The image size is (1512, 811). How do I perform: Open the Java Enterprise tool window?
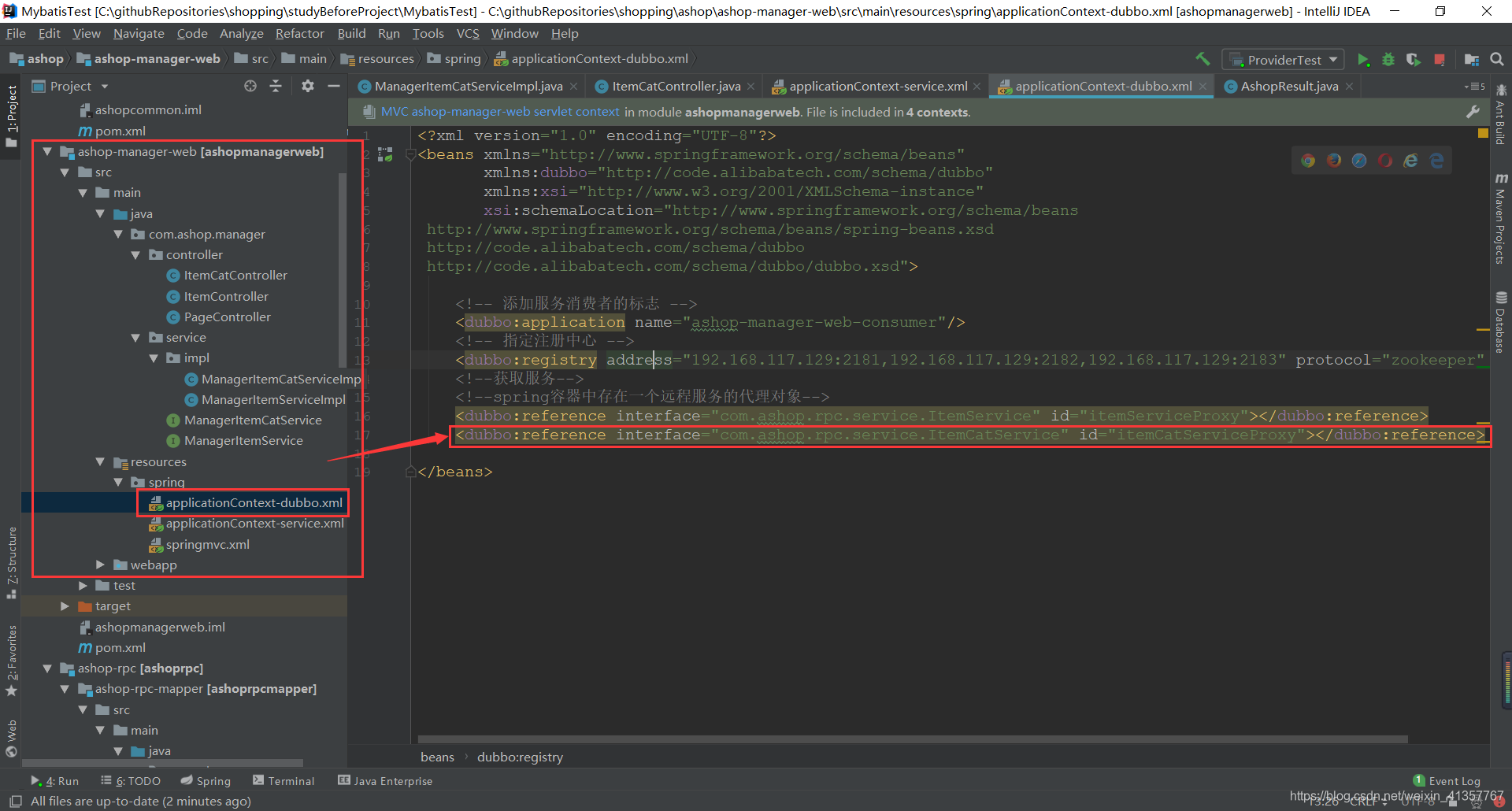pos(385,781)
